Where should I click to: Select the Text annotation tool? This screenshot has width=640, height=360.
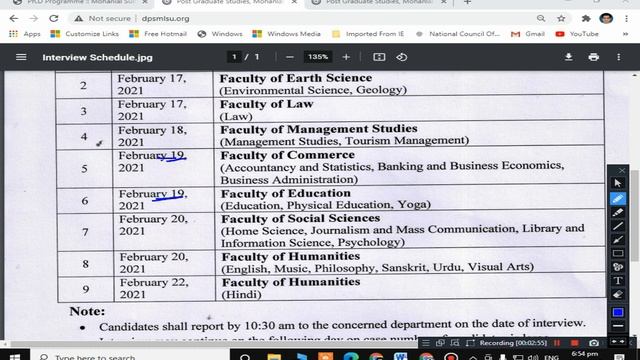[x=618, y=281]
